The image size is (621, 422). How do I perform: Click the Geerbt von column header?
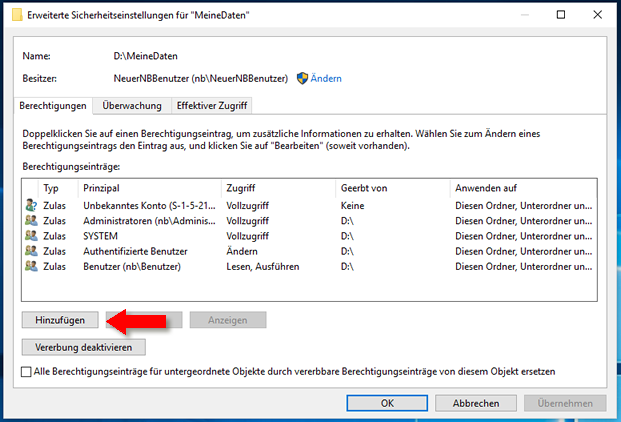pyautogui.click(x=392, y=187)
